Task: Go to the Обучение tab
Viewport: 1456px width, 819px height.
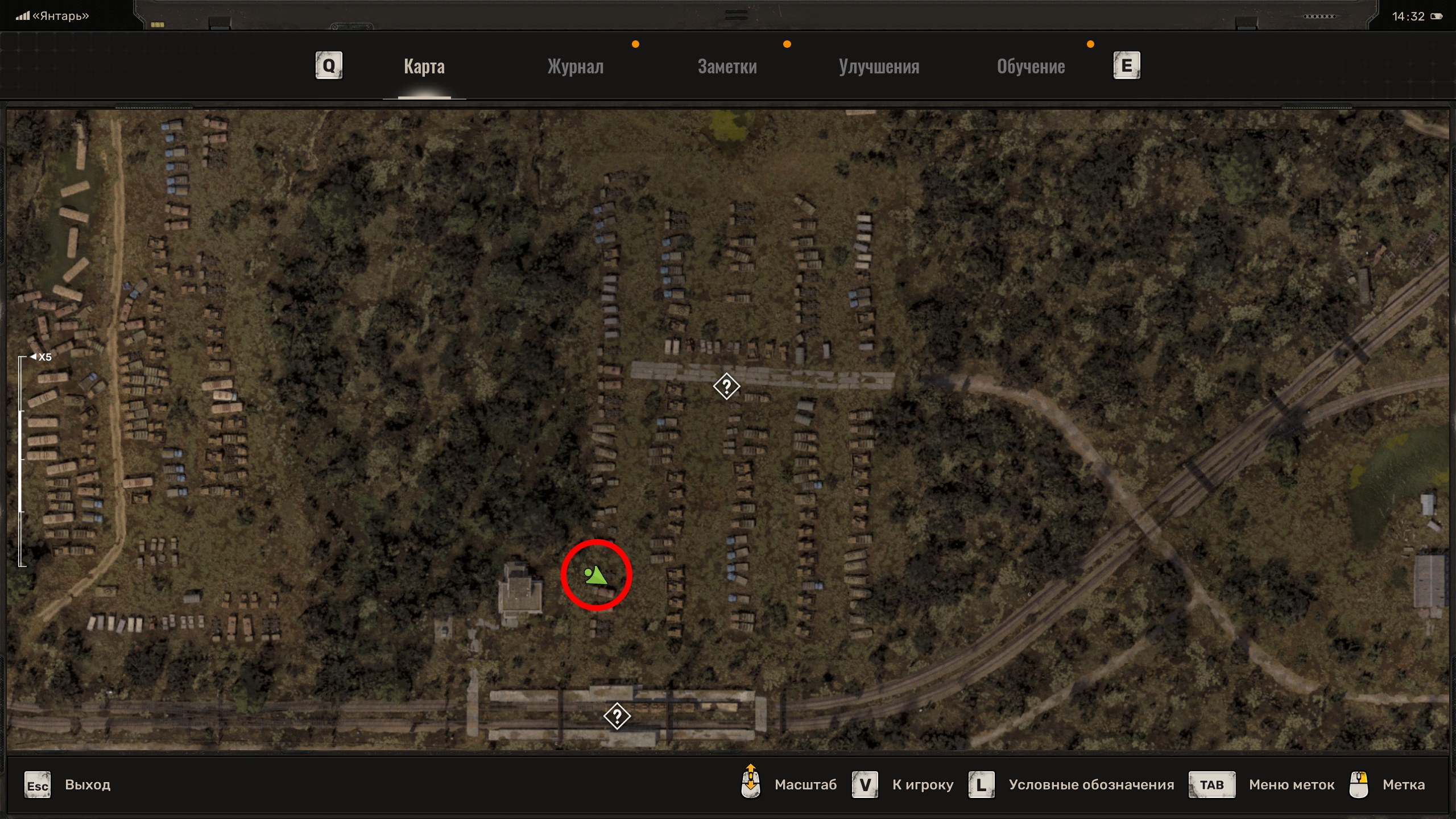Action: 1031,67
